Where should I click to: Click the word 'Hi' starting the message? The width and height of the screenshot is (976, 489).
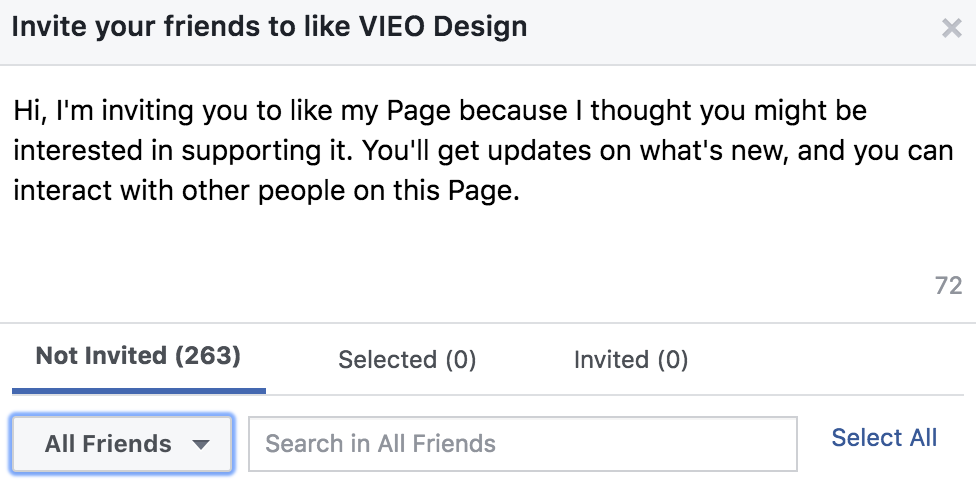(27, 111)
